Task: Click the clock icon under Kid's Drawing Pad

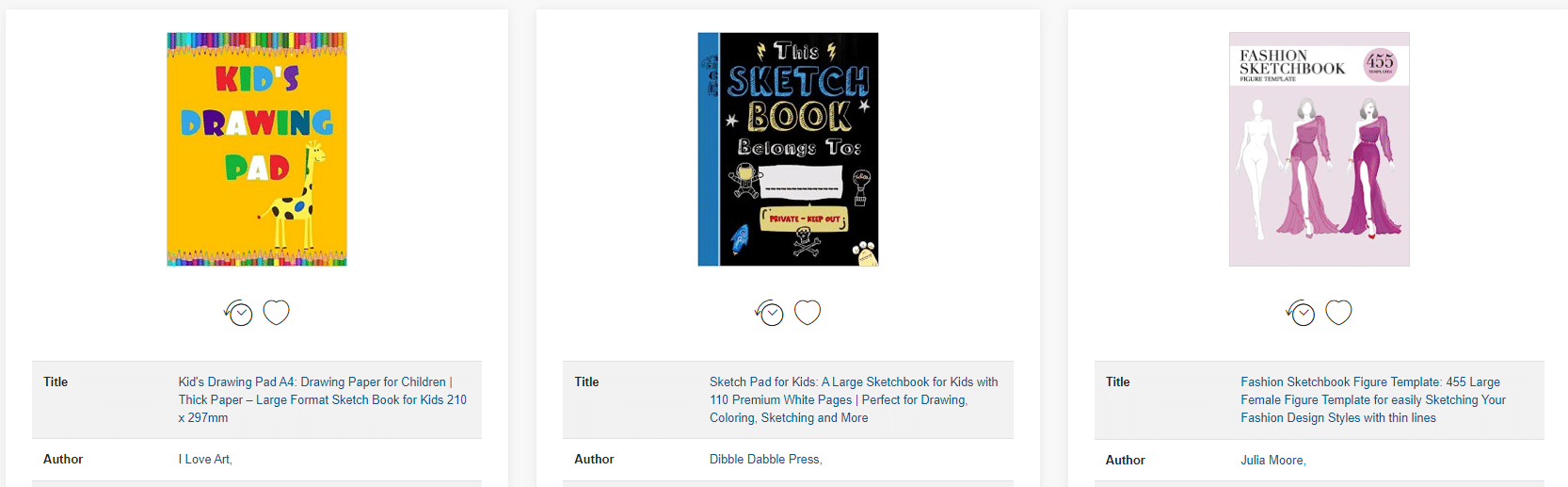Action: 239,313
